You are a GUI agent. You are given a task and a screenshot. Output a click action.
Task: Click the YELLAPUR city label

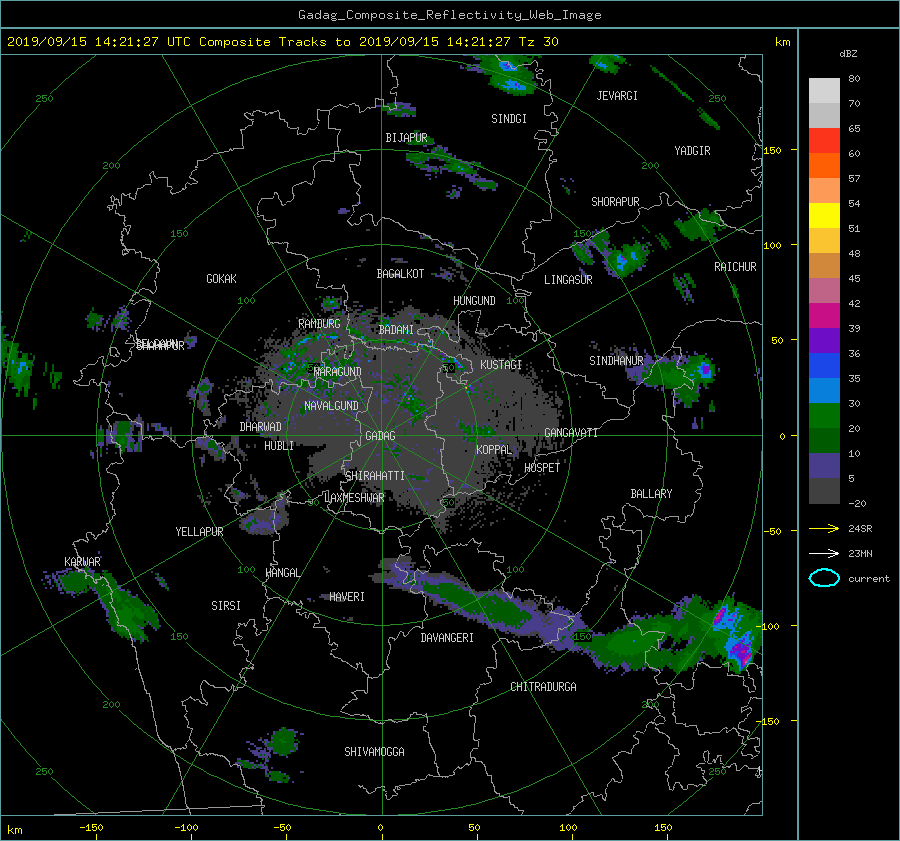(x=199, y=532)
